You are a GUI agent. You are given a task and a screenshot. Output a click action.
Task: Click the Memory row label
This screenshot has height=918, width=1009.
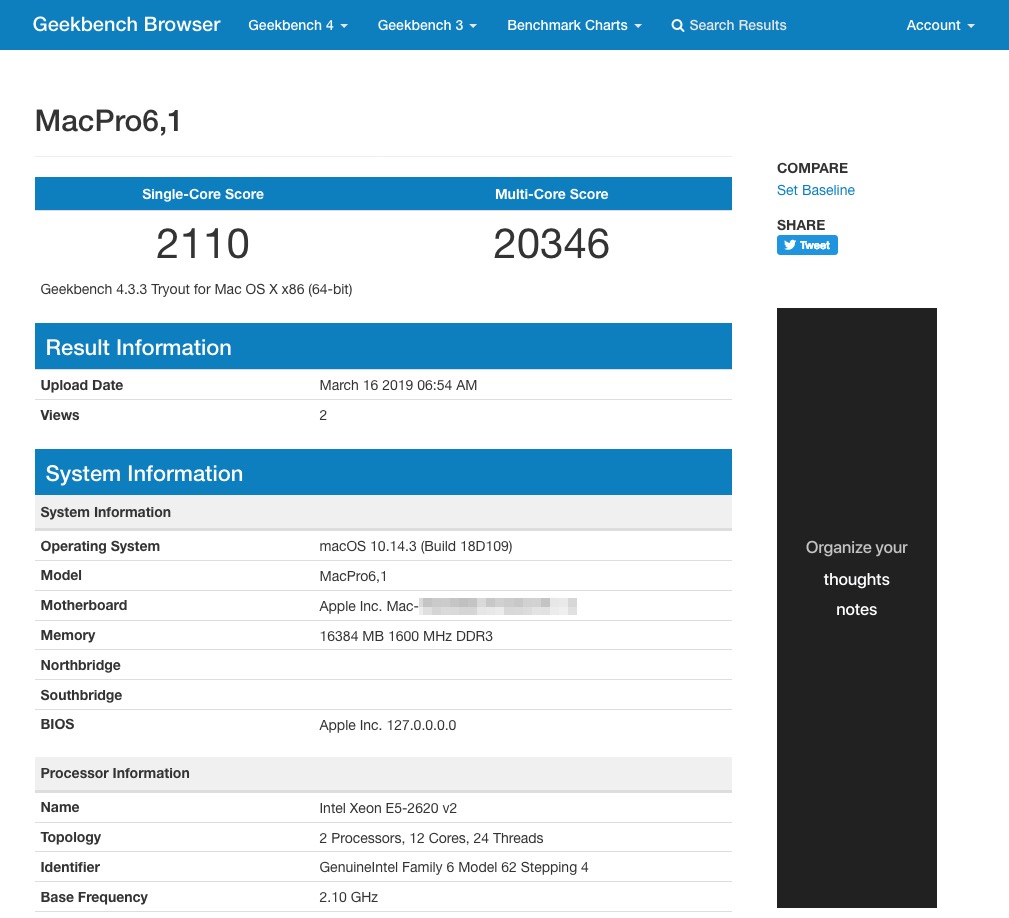point(68,636)
